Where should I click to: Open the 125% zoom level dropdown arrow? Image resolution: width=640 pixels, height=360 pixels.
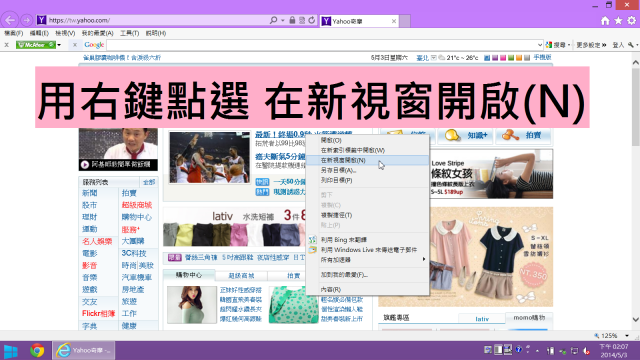(x=627, y=336)
